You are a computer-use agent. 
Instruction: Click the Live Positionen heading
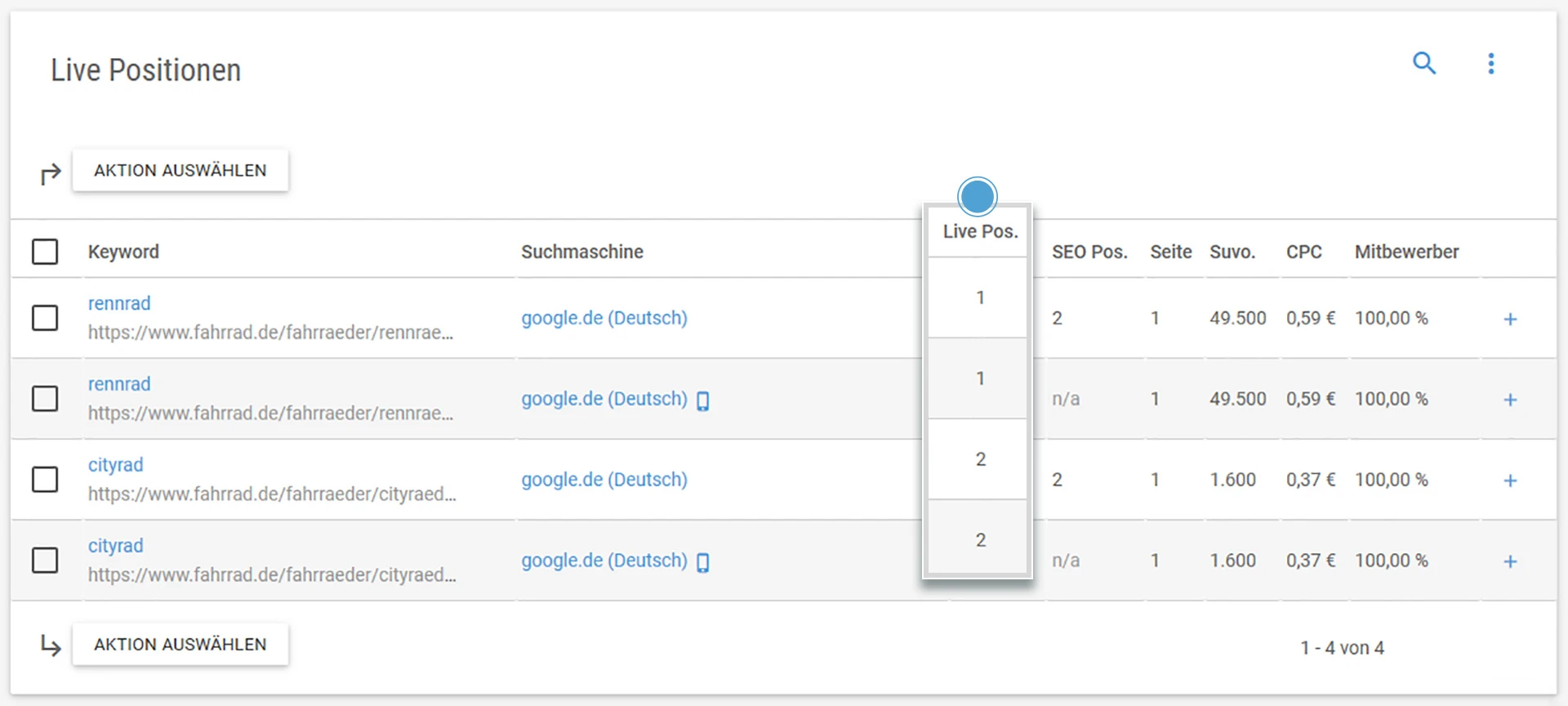click(145, 70)
